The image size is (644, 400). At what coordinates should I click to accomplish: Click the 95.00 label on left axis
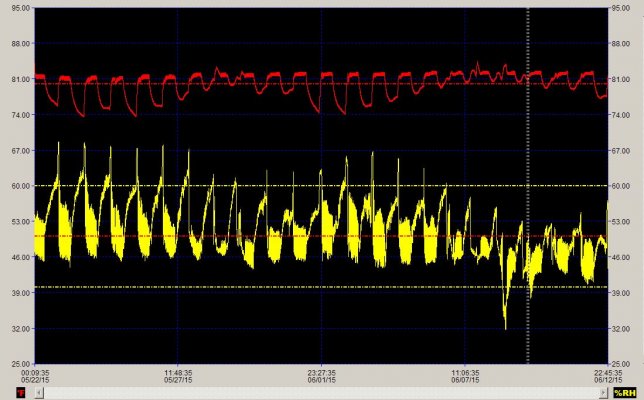pos(23,8)
